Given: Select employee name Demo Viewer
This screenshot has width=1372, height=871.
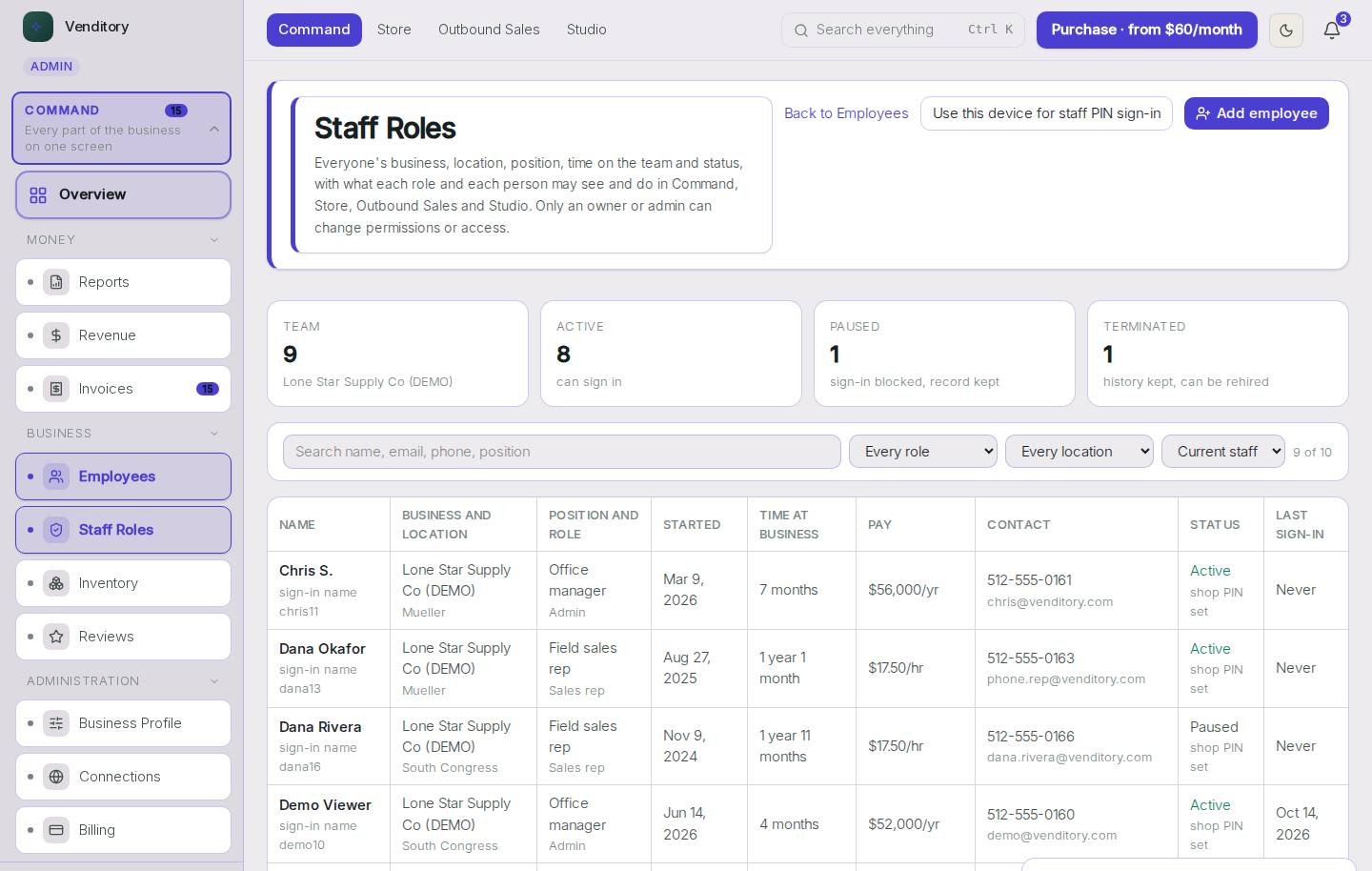Looking at the screenshot, I should point(325,805).
